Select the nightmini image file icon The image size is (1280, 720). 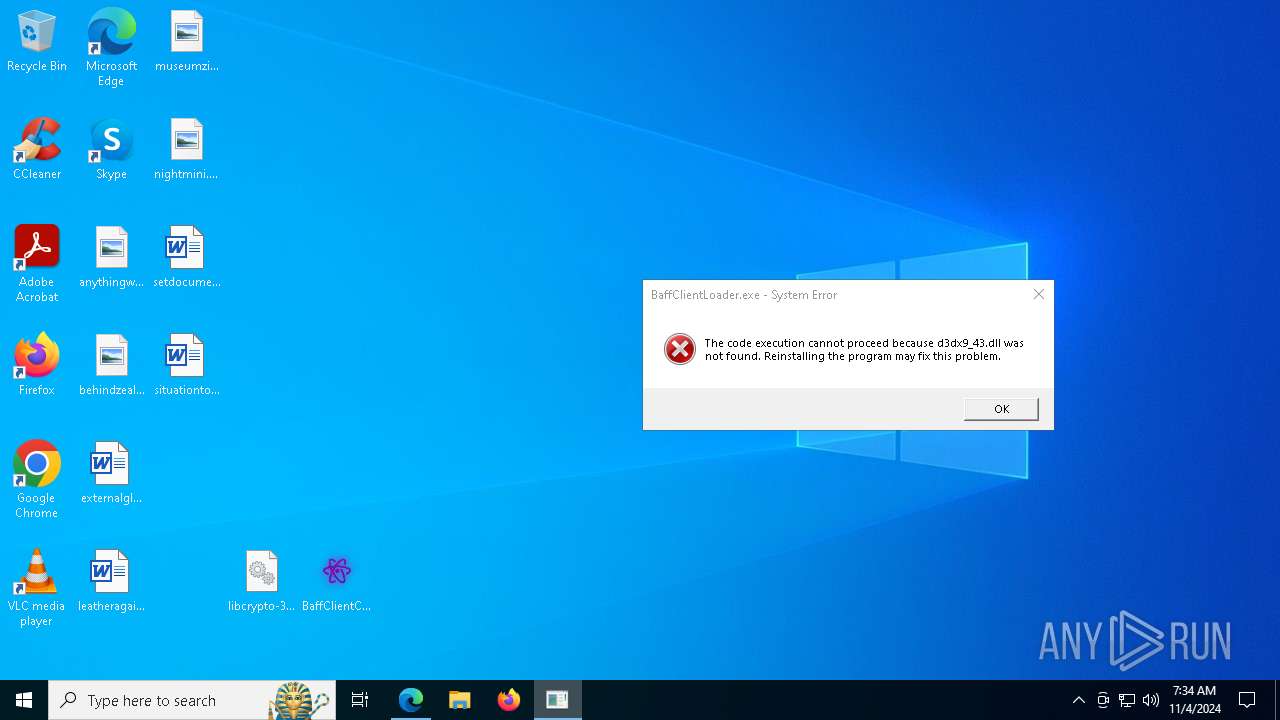coord(187,150)
